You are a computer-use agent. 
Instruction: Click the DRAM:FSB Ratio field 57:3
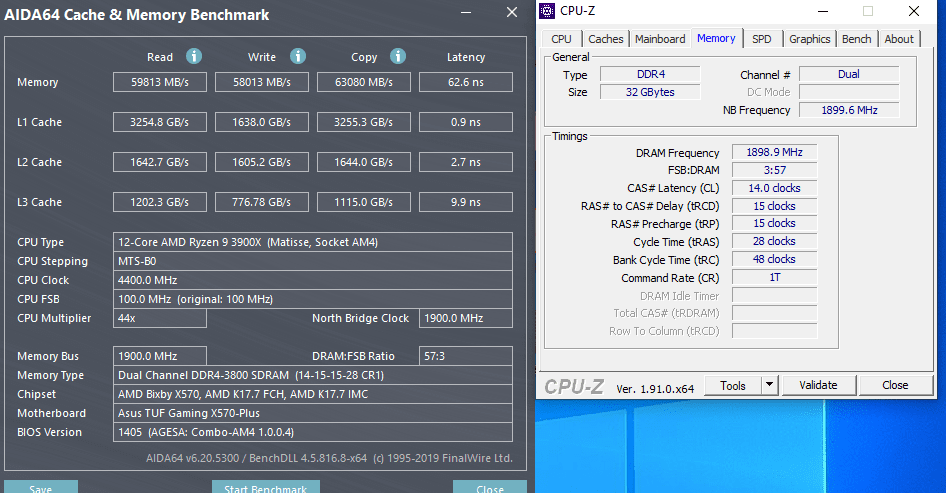pos(466,356)
